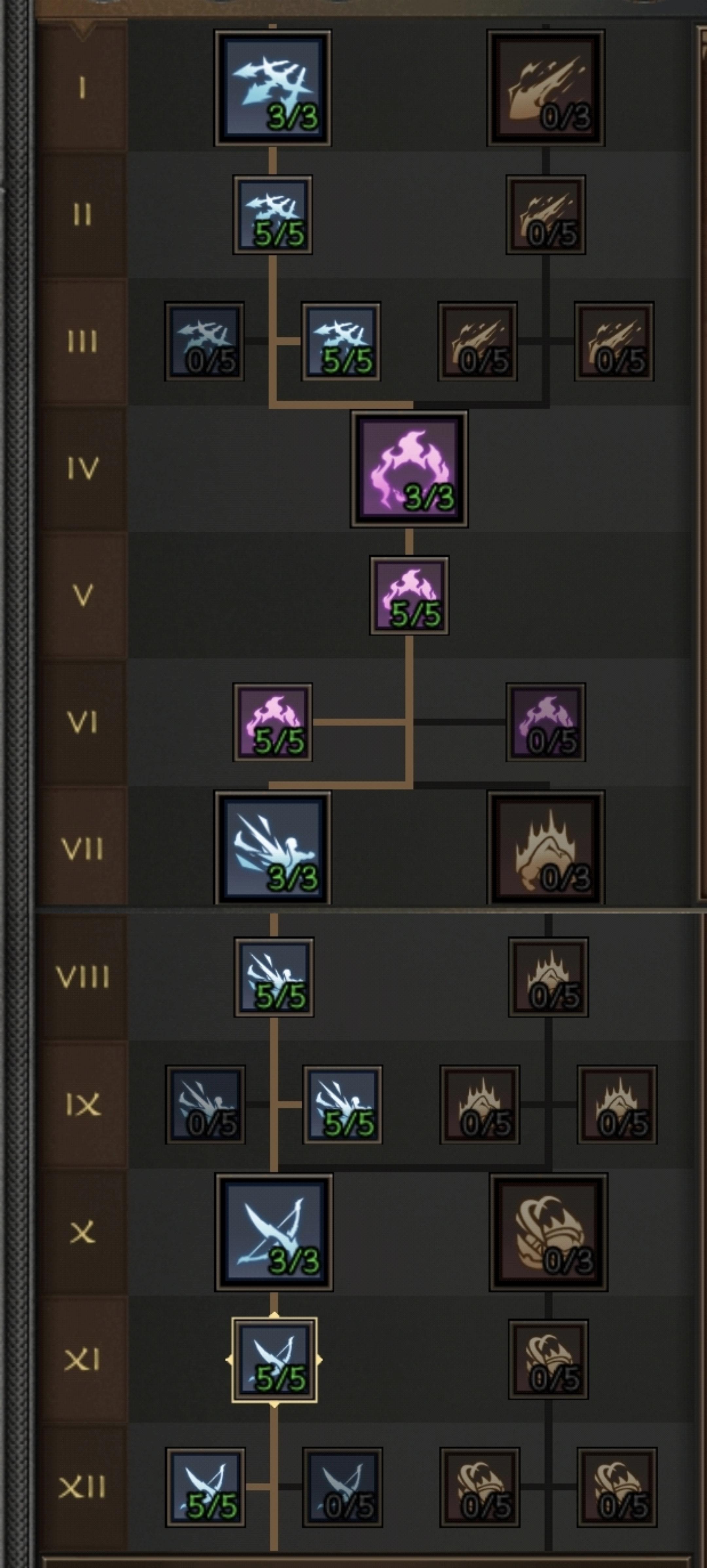Select the tier VI left purple flame 5/5
This screenshot has width=707, height=1568.
[273, 722]
